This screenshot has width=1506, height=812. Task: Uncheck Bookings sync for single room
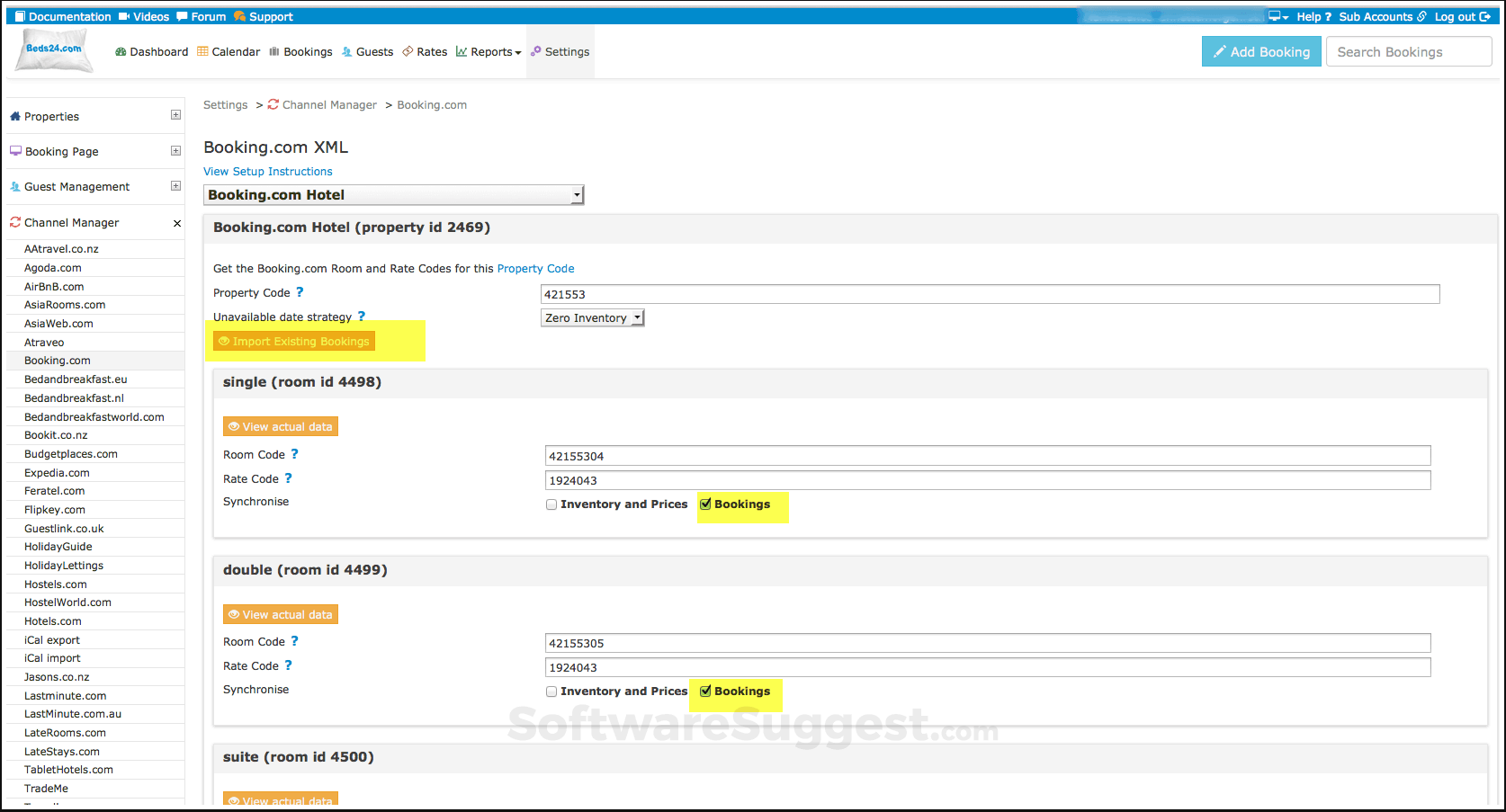(705, 504)
